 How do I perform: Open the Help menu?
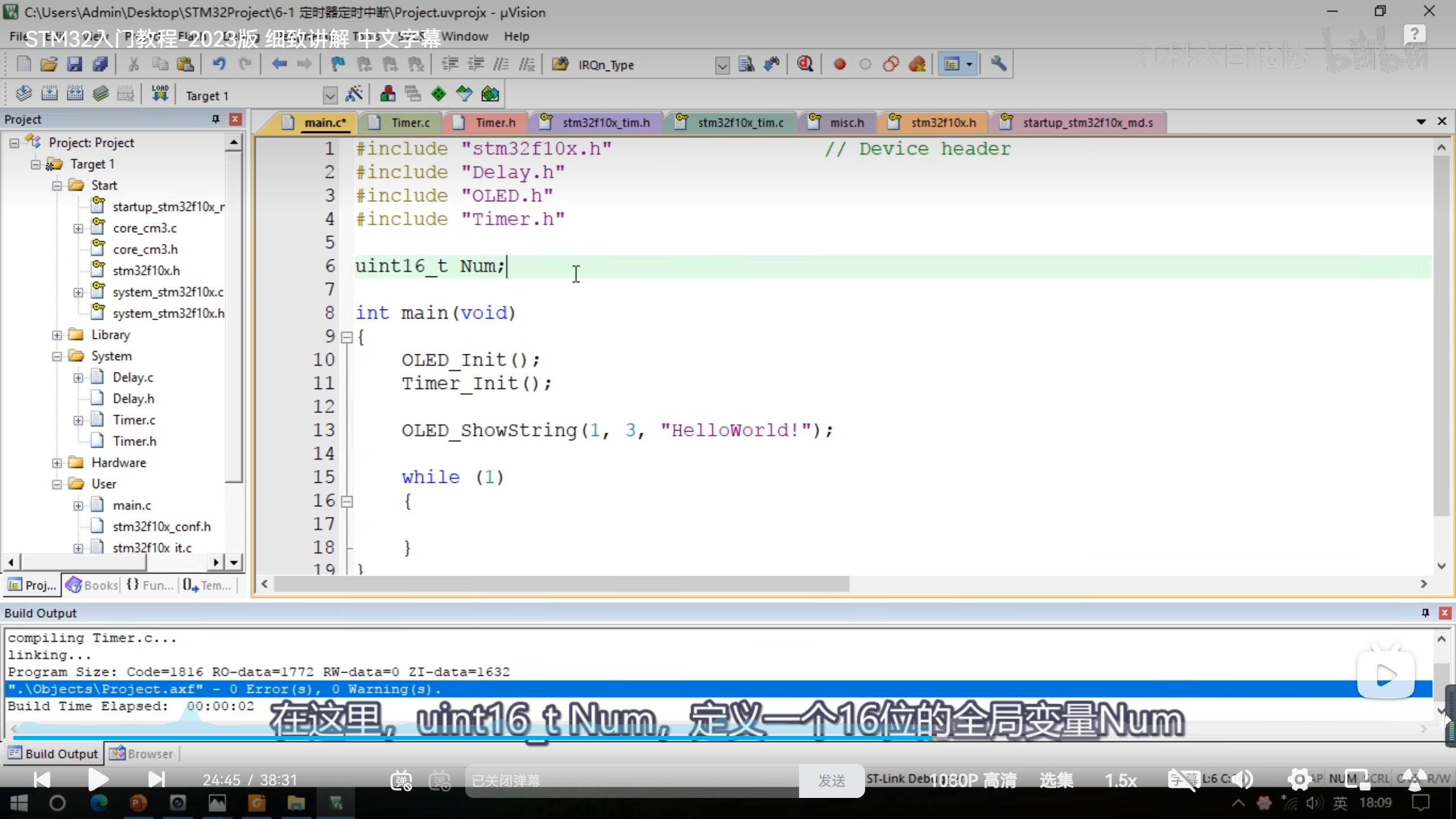pyautogui.click(x=516, y=36)
